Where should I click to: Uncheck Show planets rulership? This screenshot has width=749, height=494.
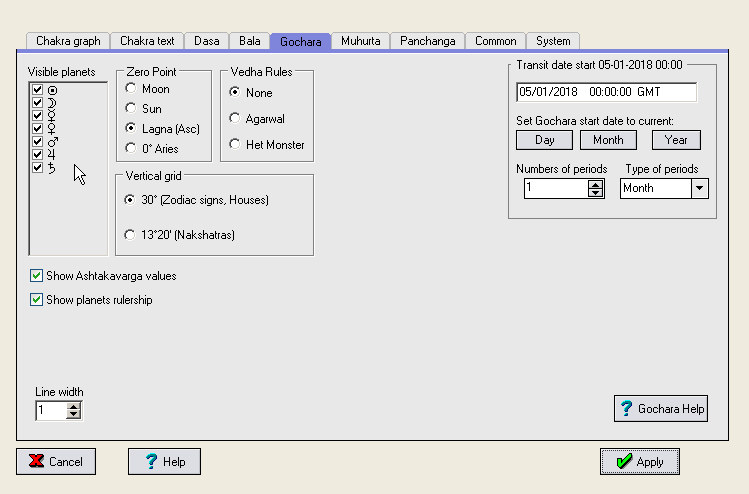click(x=37, y=300)
